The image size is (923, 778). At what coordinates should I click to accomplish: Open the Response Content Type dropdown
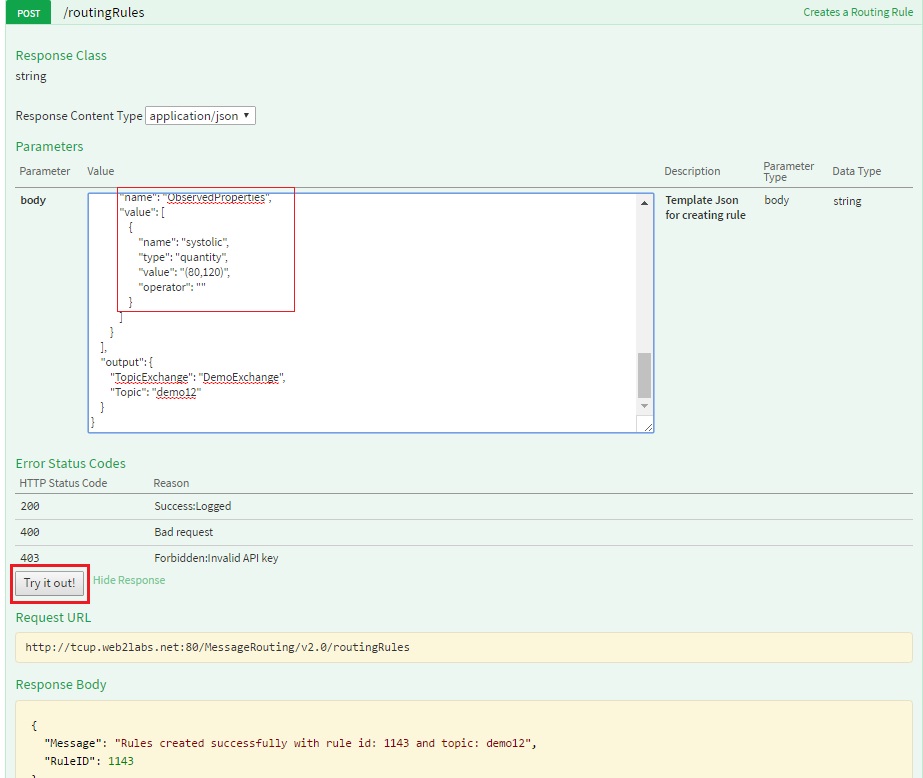(x=200, y=116)
